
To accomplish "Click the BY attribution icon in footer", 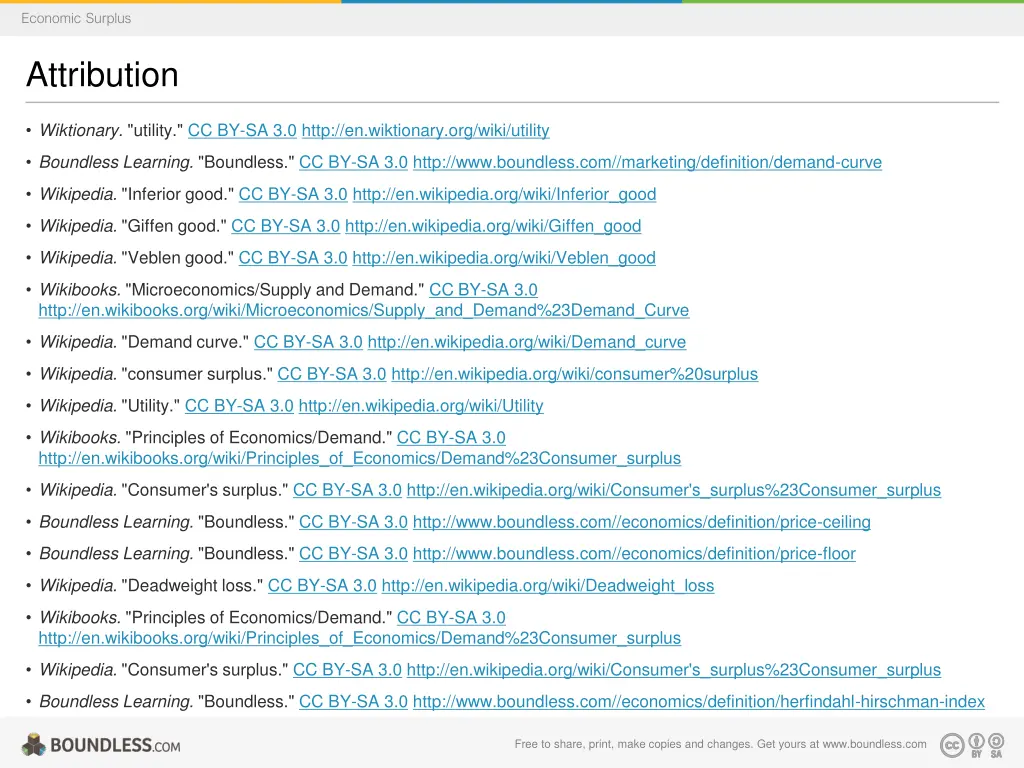I will (x=976, y=745).
